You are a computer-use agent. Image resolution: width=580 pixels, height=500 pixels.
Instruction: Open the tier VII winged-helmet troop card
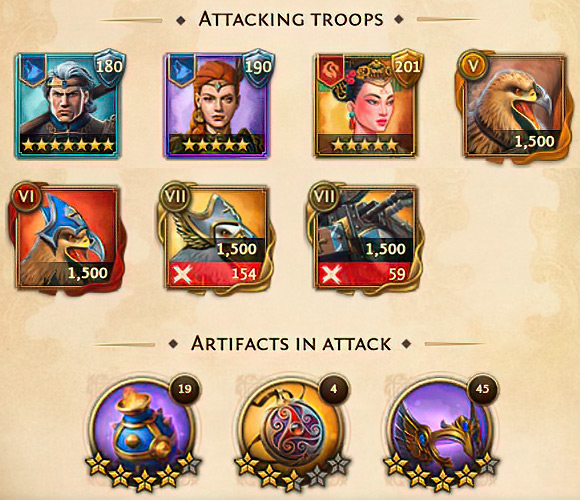pyautogui.click(x=217, y=239)
